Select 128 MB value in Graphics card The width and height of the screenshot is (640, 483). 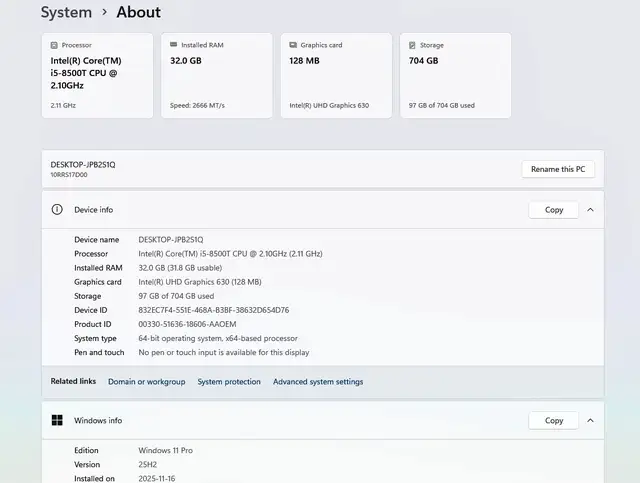(x=304, y=61)
